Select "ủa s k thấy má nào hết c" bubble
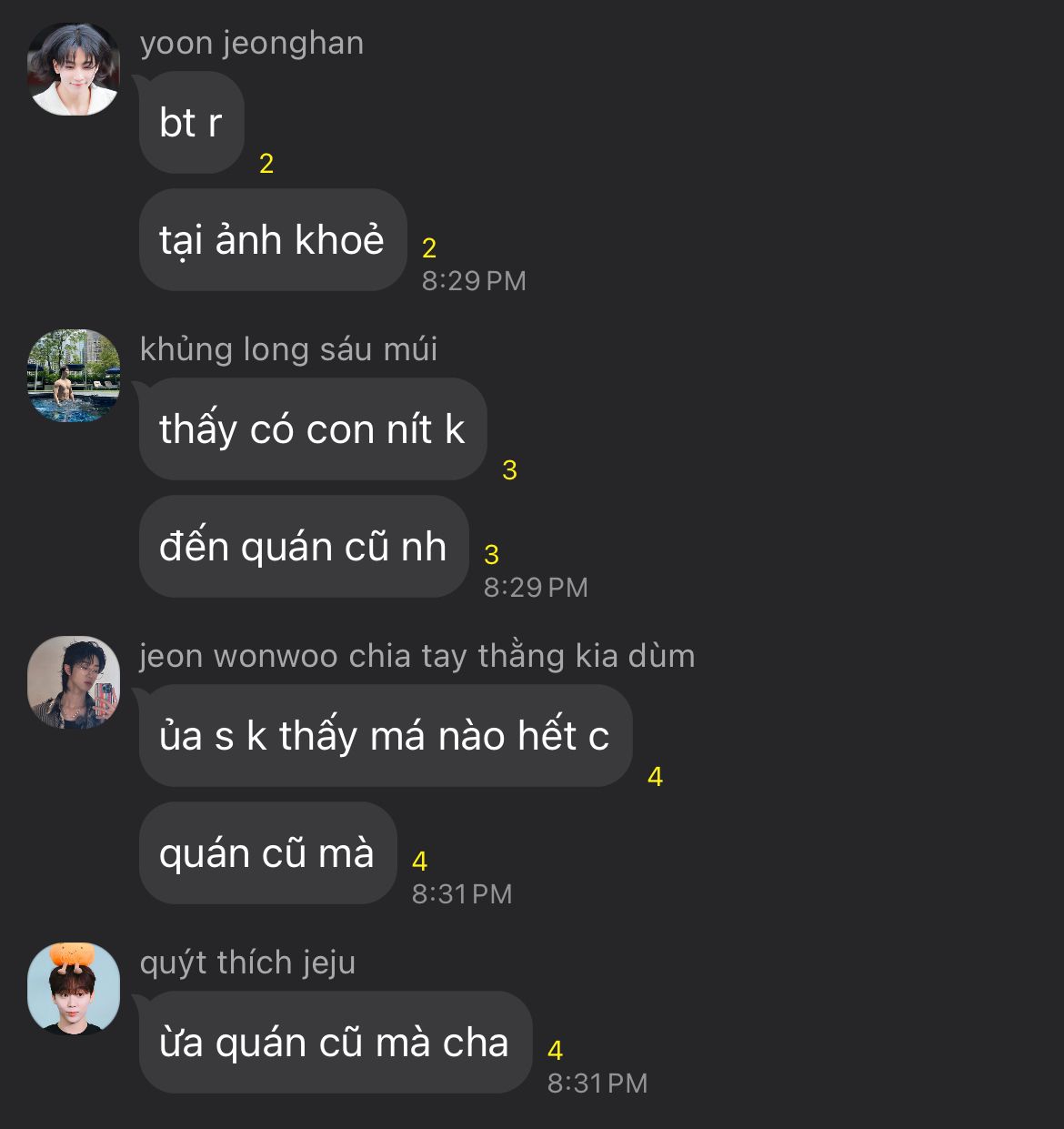The image size is (1064, 1129). point(385,736)
